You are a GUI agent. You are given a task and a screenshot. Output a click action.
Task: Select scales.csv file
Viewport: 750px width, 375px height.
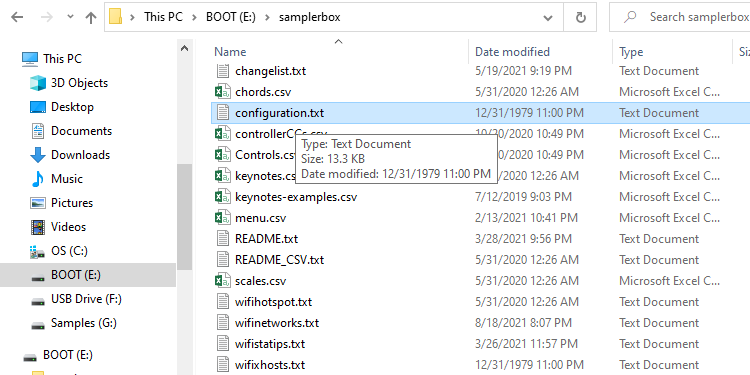pos(260,281)
